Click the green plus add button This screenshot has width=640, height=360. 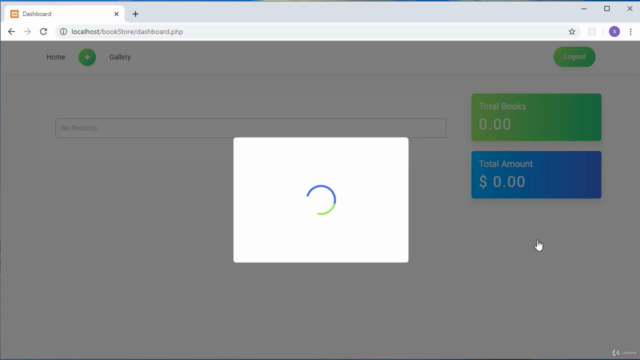click(x=87, y=57)
